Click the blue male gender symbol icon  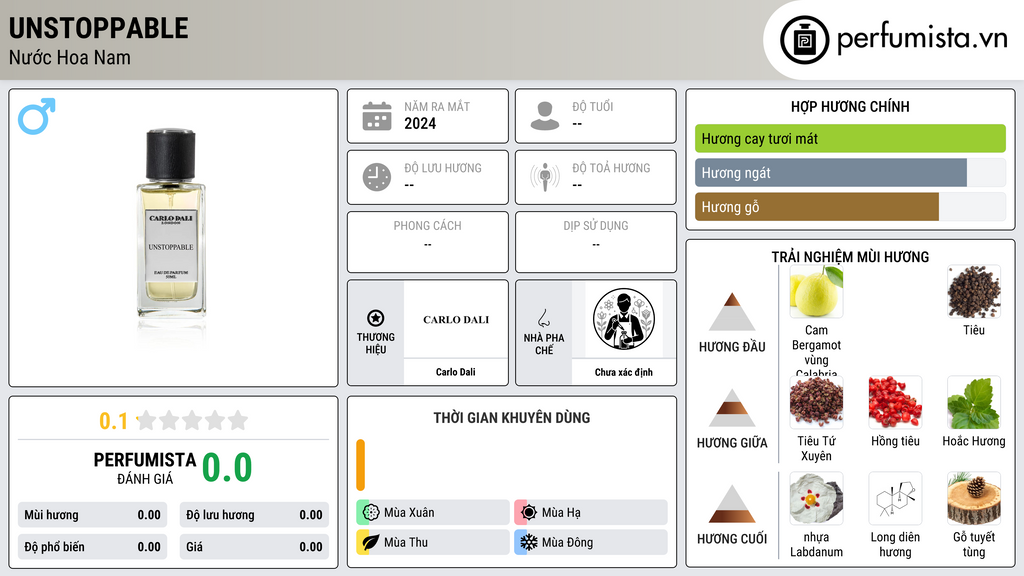[37, 116]
